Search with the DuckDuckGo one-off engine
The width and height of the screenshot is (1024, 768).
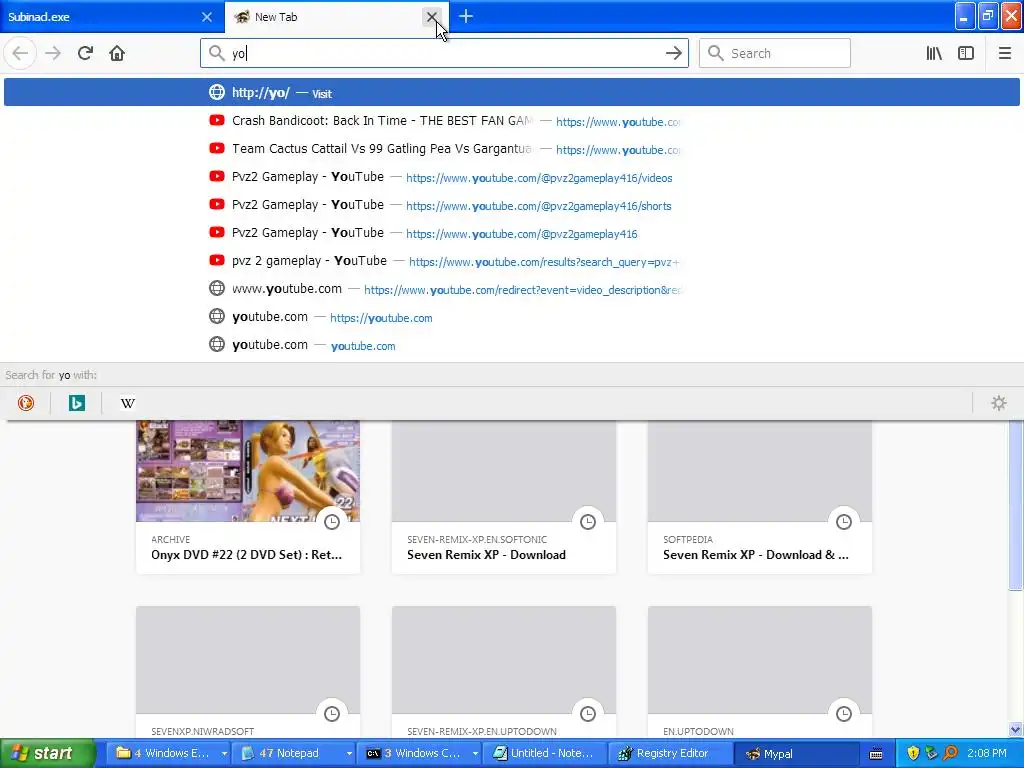[x=26, y=403]
